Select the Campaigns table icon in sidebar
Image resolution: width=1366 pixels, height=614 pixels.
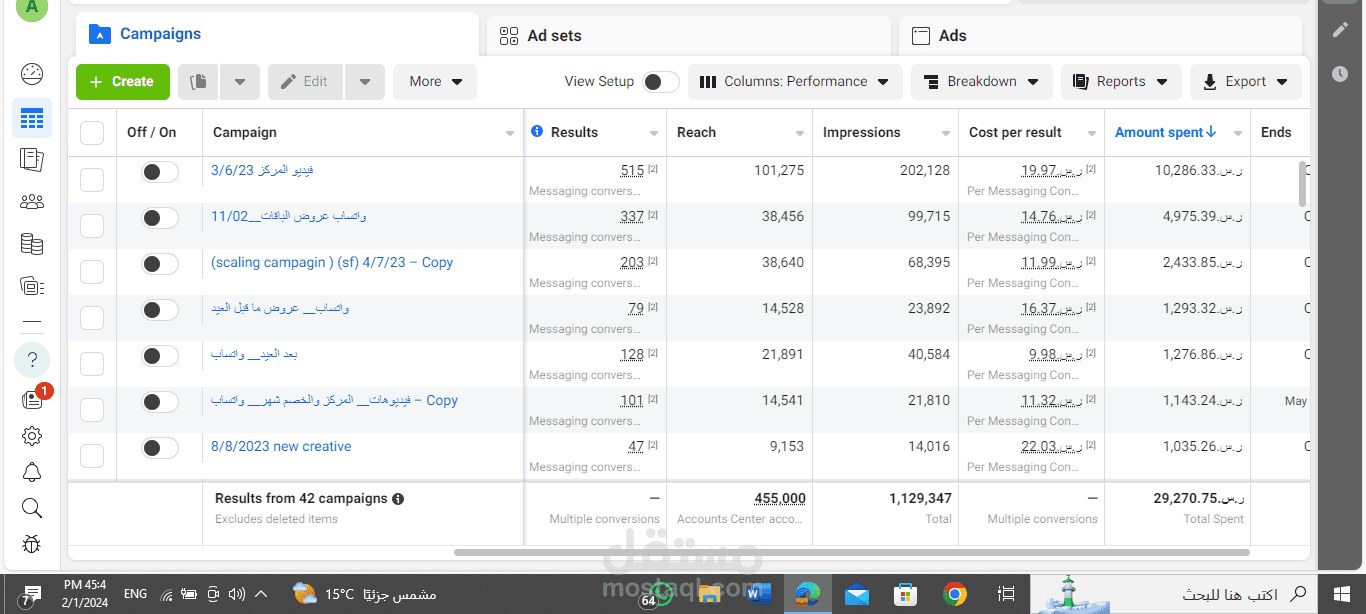click(32, 119)
